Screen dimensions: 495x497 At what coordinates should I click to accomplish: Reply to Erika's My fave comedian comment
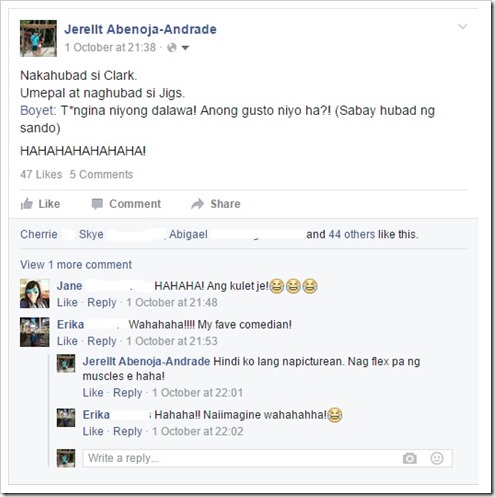click(x=102, y=341)
